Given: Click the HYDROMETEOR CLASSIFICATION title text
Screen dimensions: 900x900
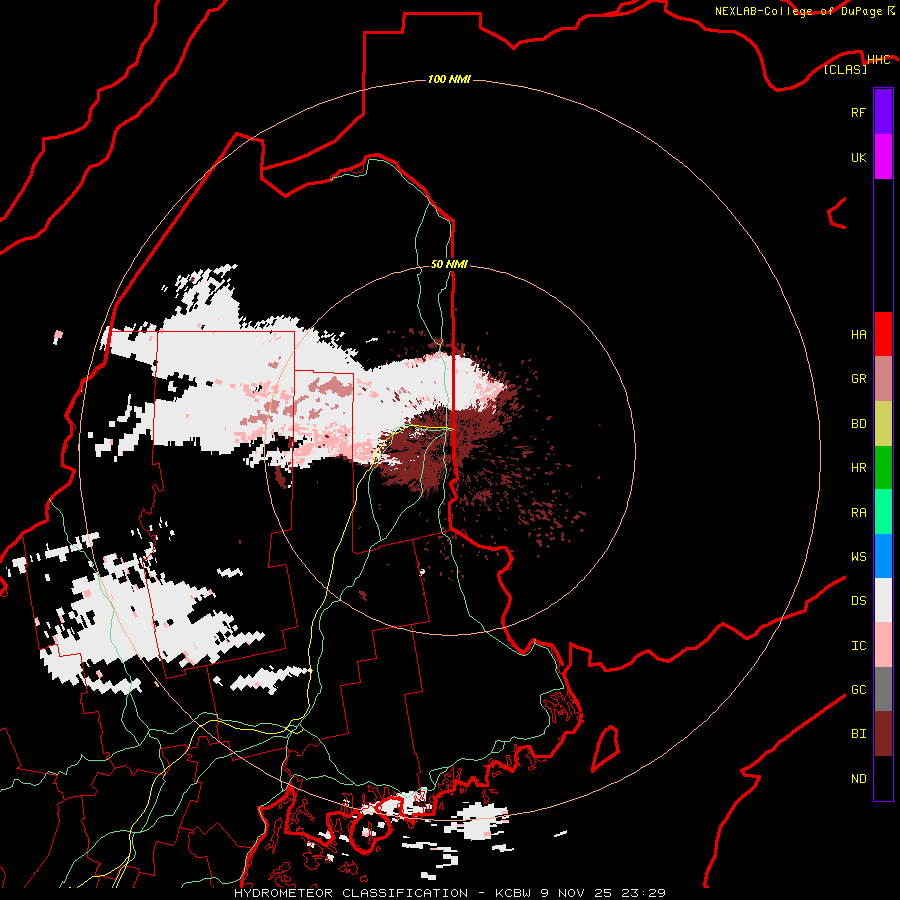Looking at the screenshot, I should [x=351, y=893].
